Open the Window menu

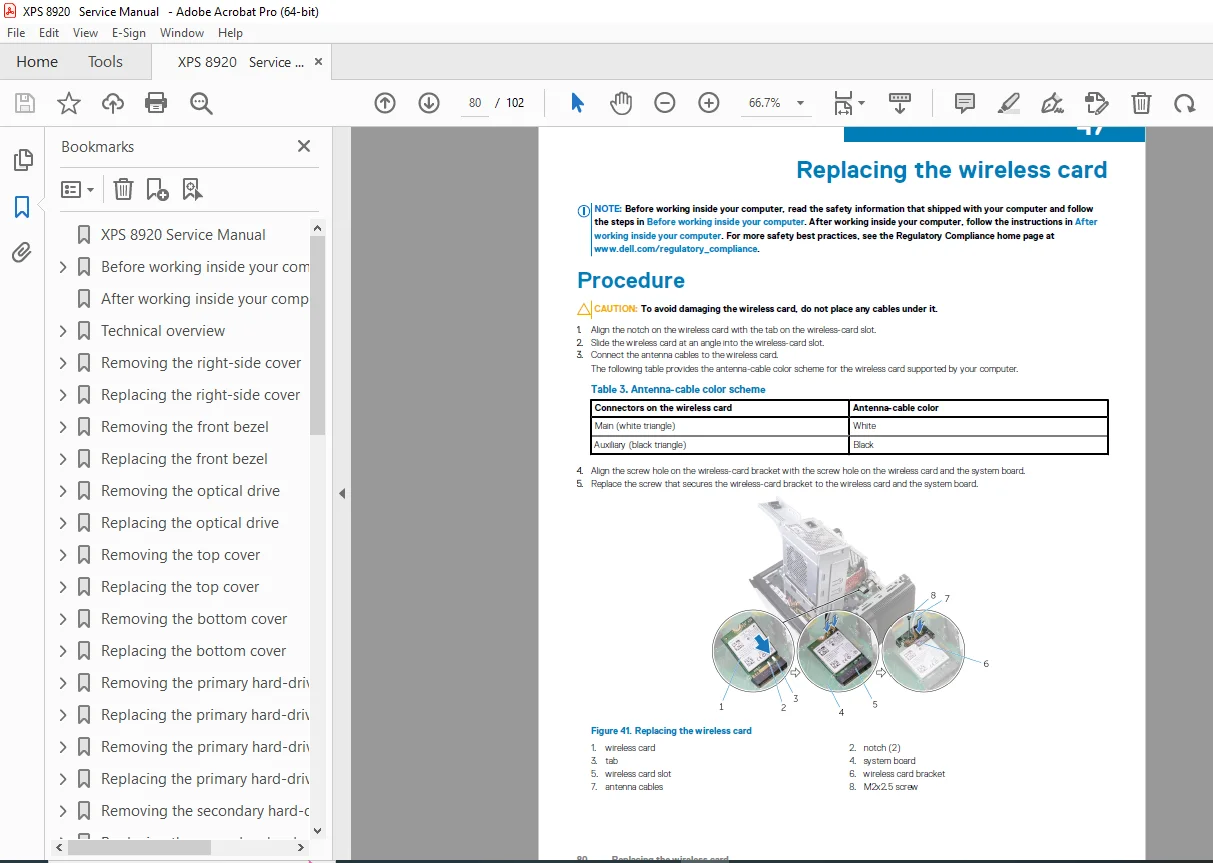tap(182, 33)
